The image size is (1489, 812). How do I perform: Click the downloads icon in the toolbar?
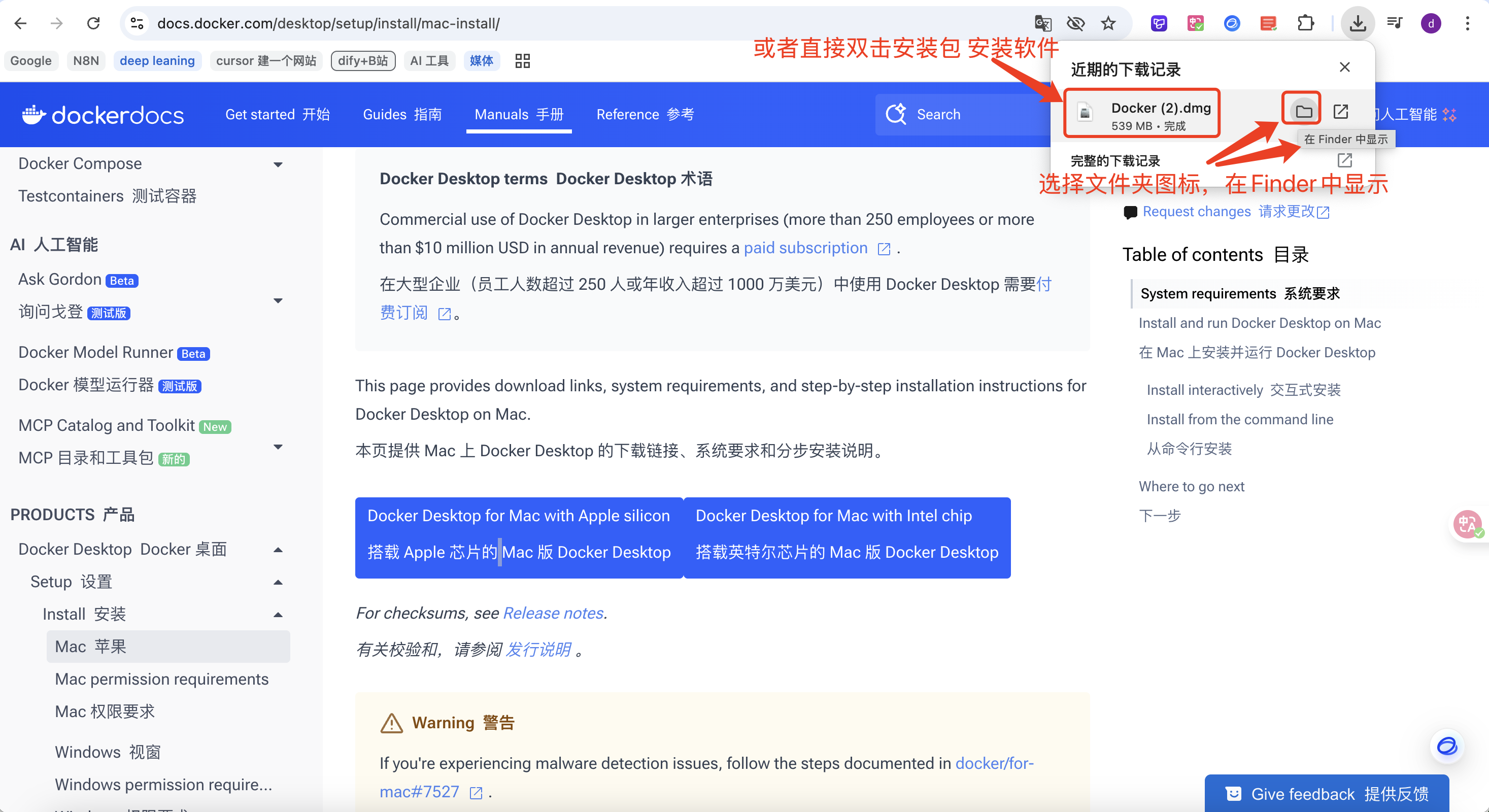coord(1358,23)
